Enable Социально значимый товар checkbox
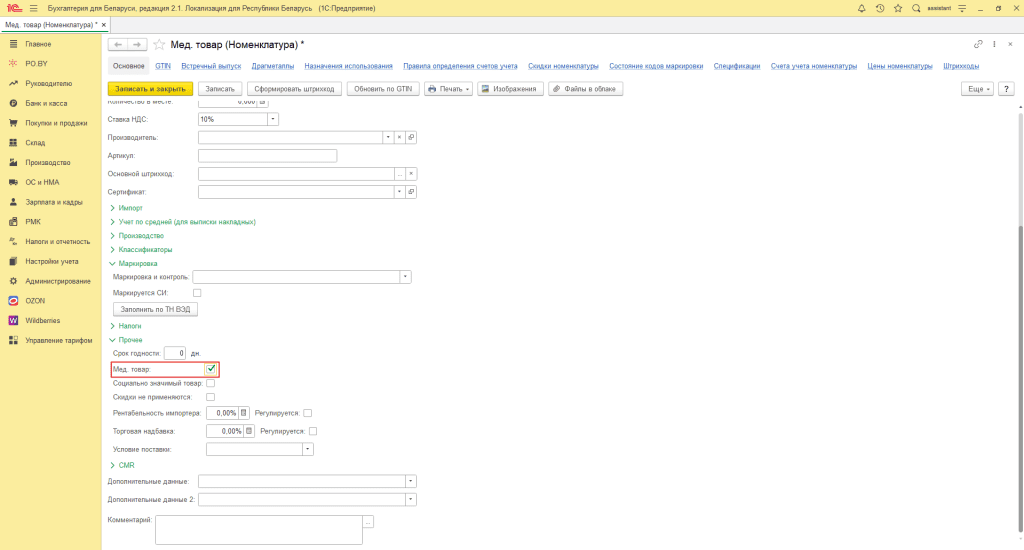The width and height of the screenshot is (1024, 550). [x=210, y=383]
